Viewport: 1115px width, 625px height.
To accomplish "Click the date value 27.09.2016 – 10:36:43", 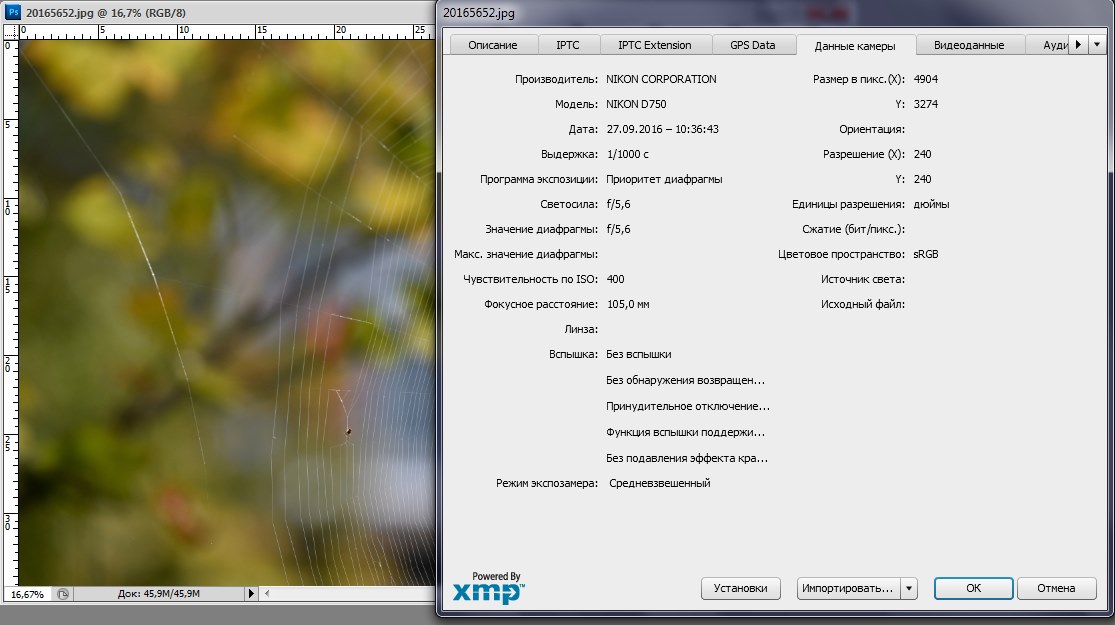I will 663,129.
